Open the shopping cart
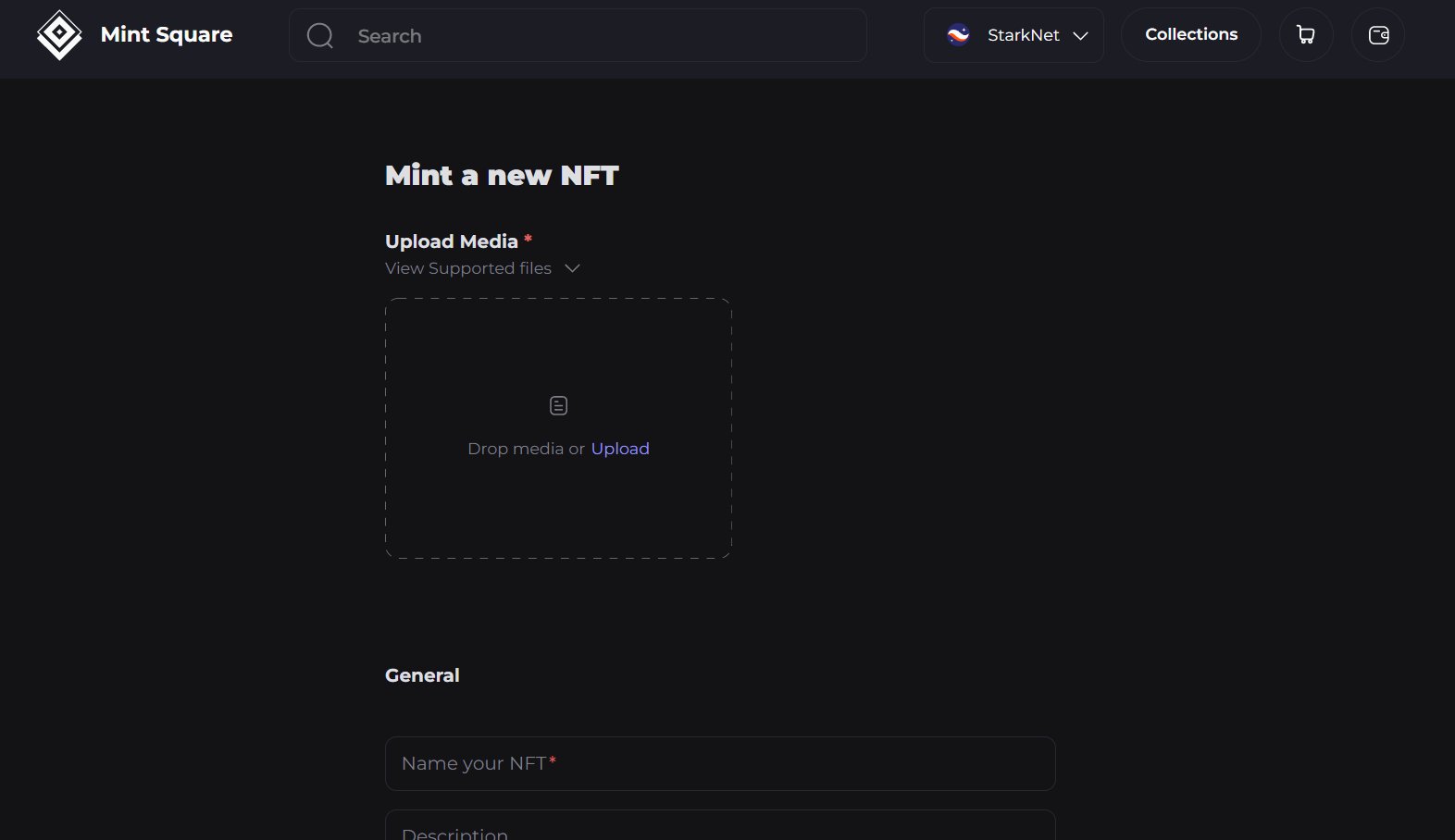The height and width of the screenshot is (840, 1455). [x=1306, y=35]
